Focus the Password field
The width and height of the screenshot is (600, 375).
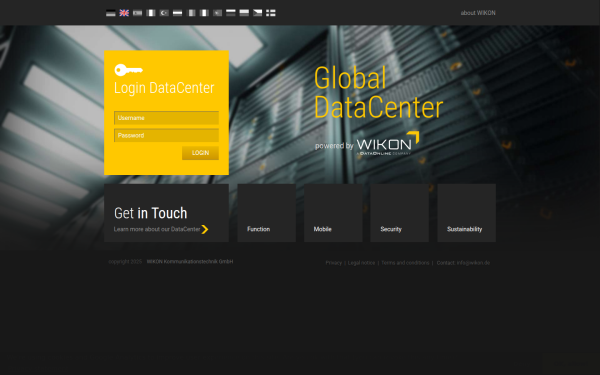pos(166,135)
